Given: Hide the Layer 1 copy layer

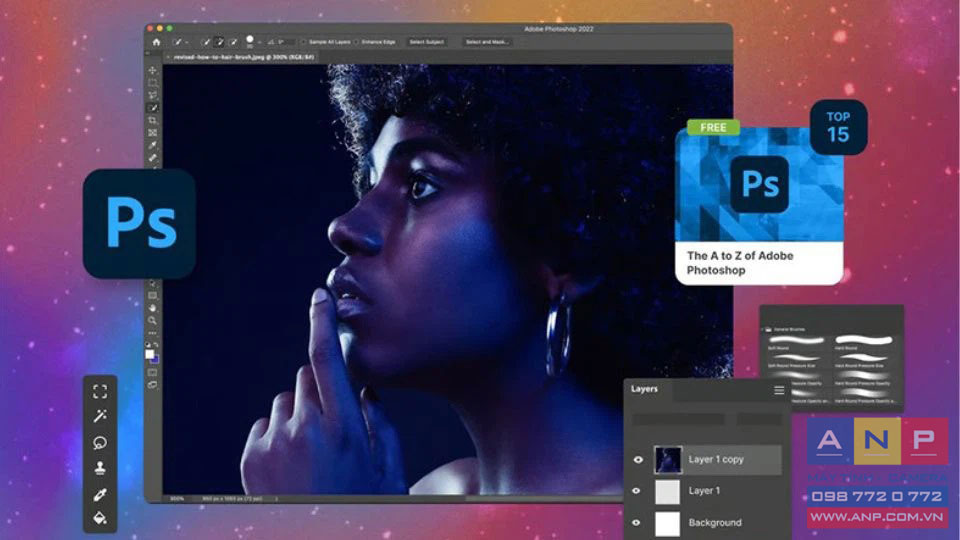Looking at the screenshot, I should 638,460.
